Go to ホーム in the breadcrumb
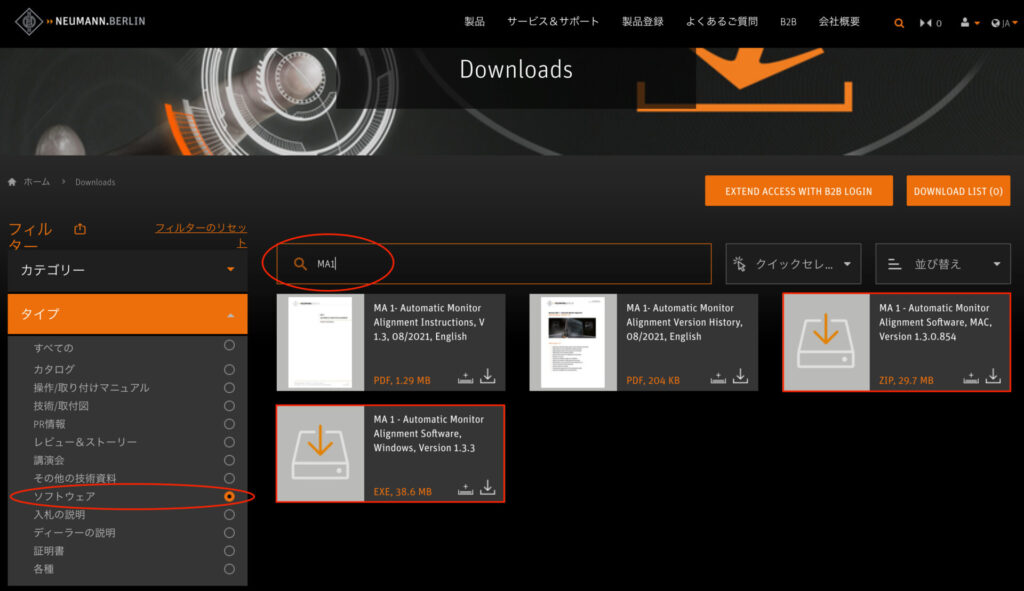This screenshot has width=1024, height=591. click(37, 182)
